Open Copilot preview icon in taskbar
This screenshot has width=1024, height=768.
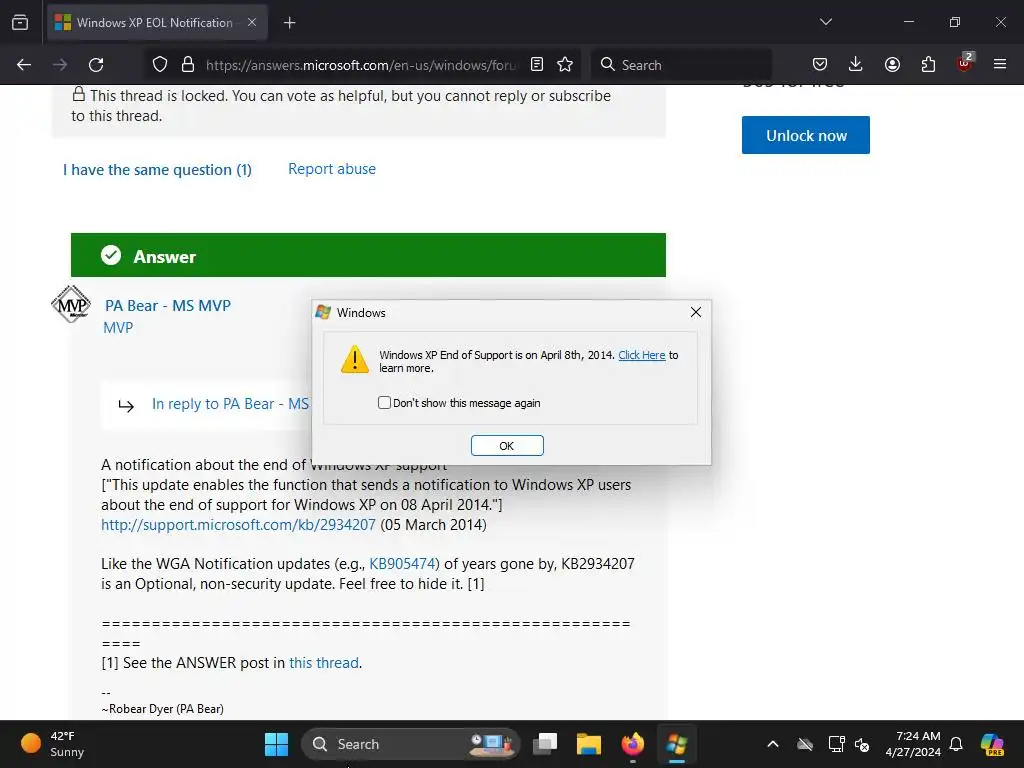point(992,744)
